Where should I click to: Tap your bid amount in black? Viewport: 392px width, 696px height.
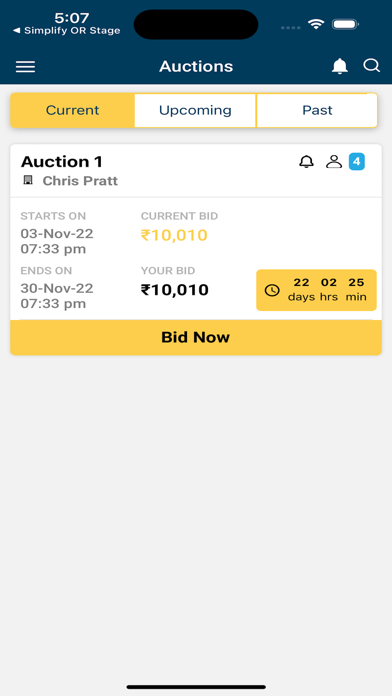pos(174,290)
